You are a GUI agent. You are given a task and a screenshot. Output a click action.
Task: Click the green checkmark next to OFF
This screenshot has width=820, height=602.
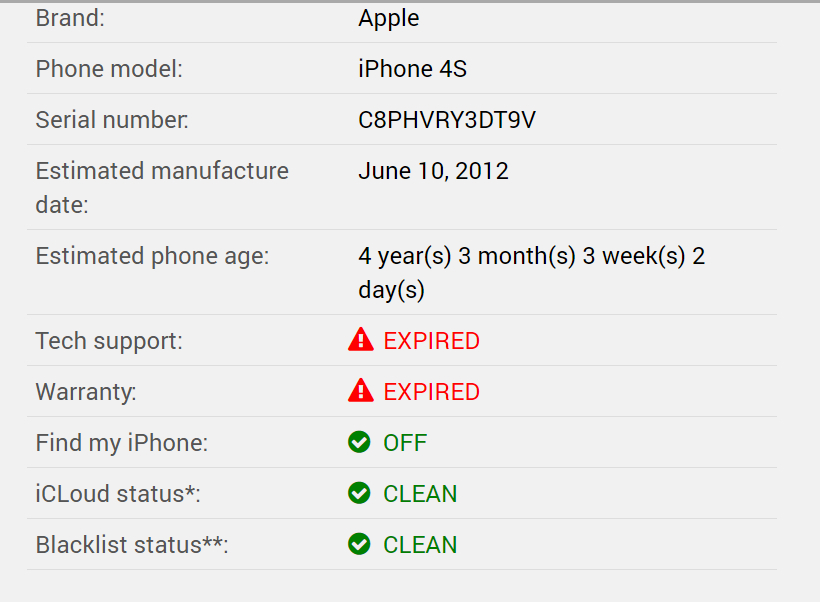tap(359, 442)
